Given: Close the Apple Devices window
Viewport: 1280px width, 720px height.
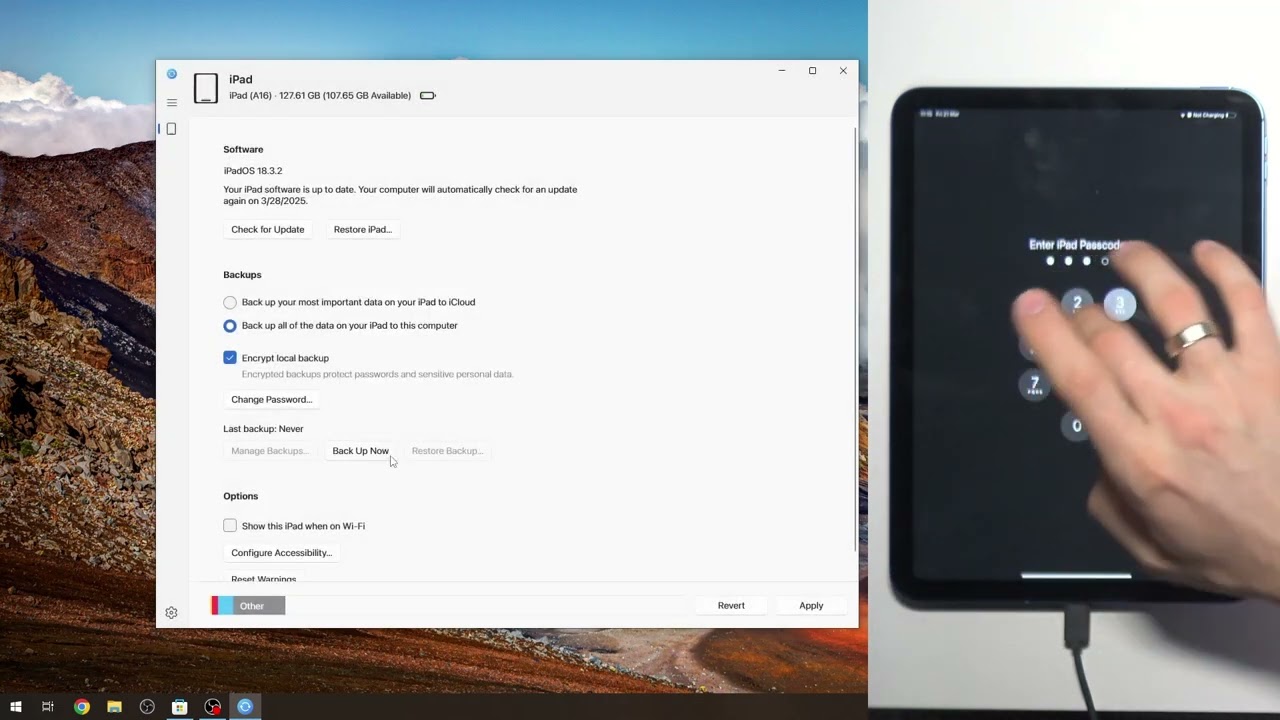Looking at the screenshot, I should [x=843, y=71].
